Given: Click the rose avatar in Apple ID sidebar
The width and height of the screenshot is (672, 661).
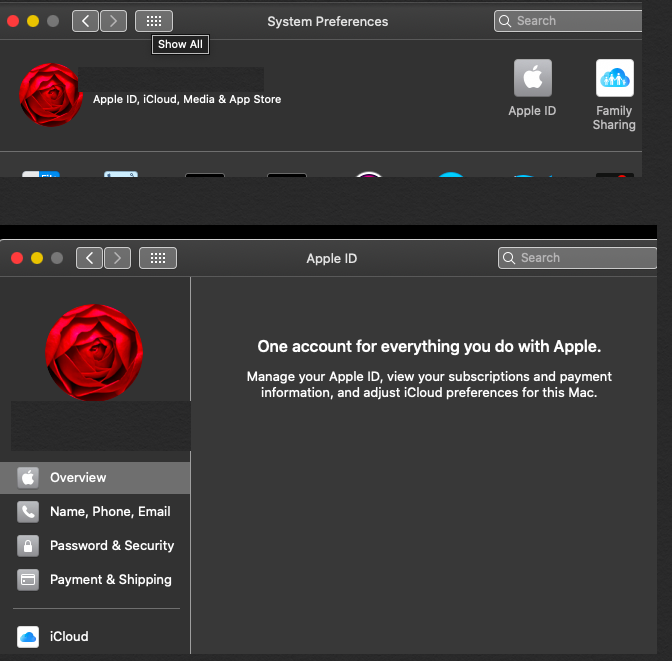Looking at the screenshot, I should pos(94,352).
